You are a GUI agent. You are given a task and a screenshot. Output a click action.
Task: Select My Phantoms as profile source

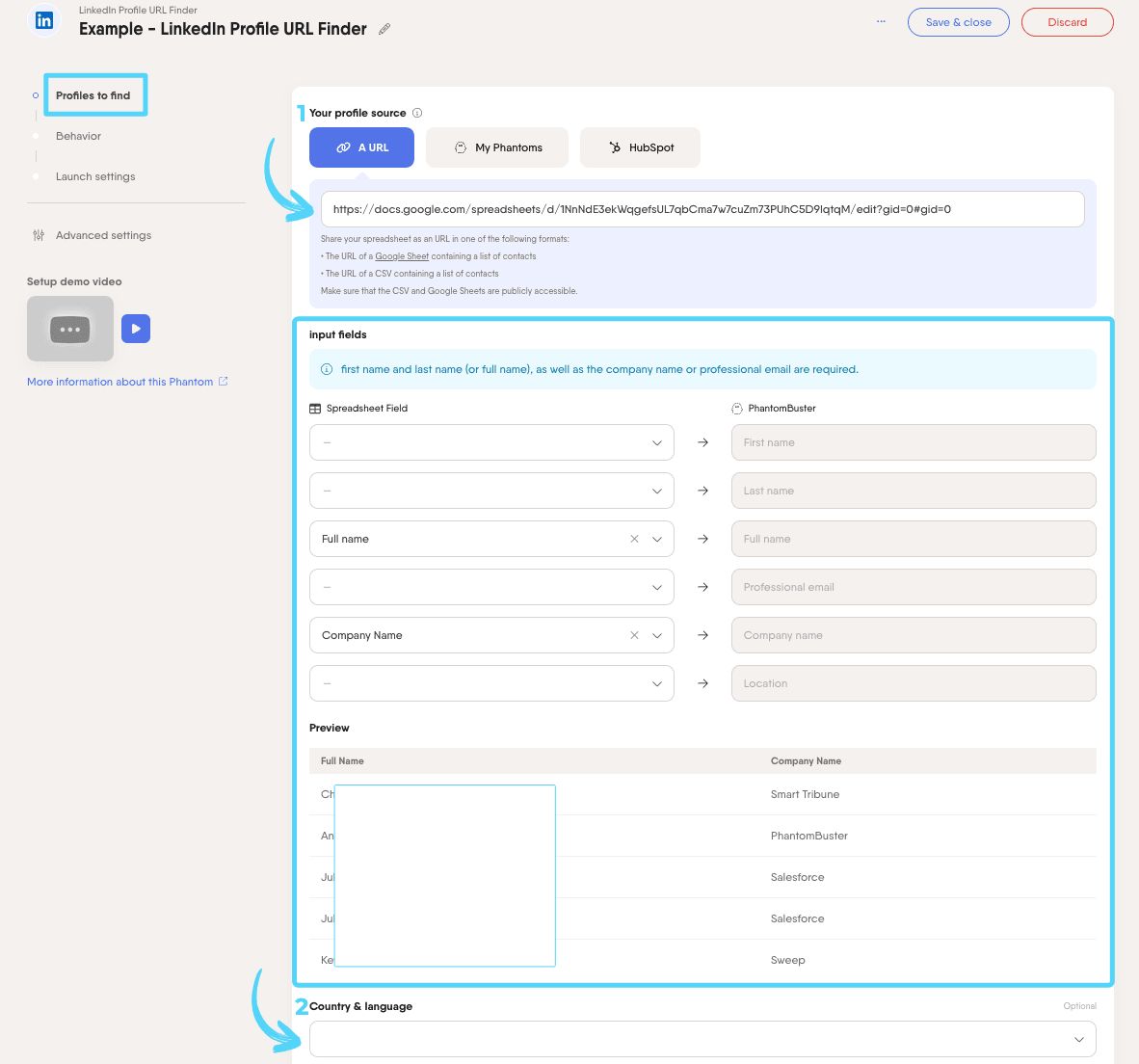pos(497,147)
